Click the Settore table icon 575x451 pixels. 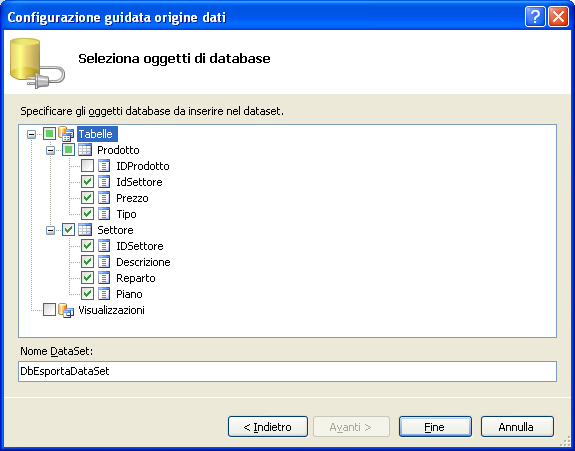[x=85, y=230]
